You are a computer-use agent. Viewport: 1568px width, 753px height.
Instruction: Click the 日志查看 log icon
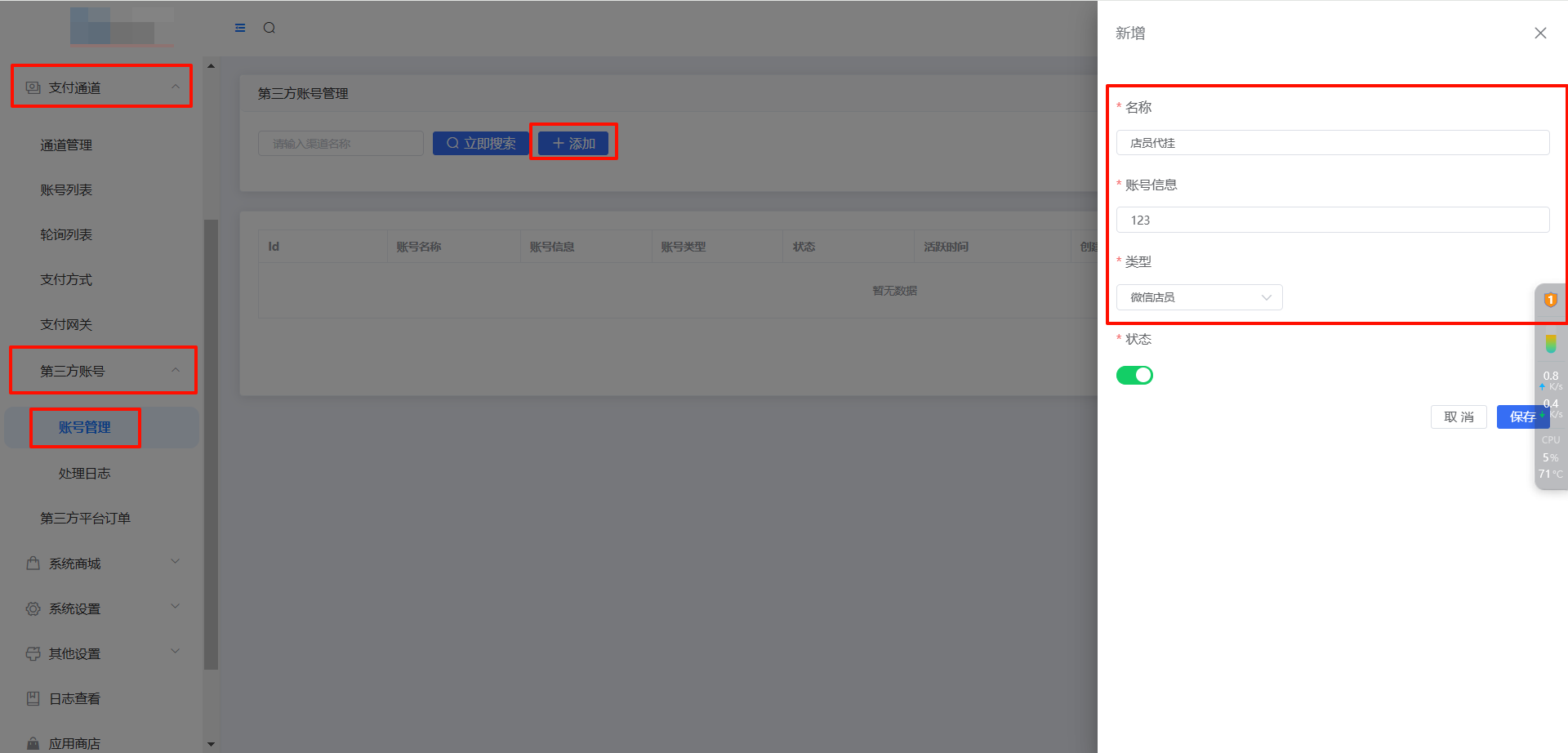coord(33,698)
